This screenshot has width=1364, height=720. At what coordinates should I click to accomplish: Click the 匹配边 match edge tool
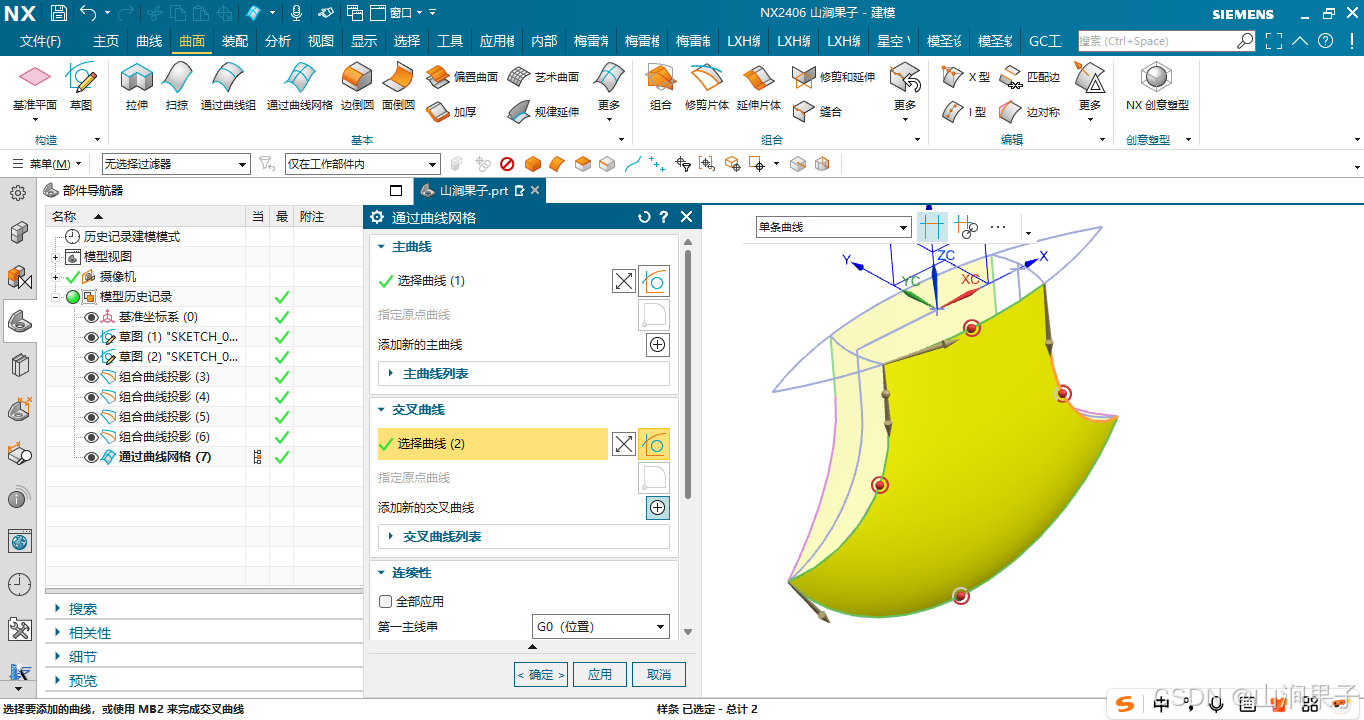click(1029, 77)
